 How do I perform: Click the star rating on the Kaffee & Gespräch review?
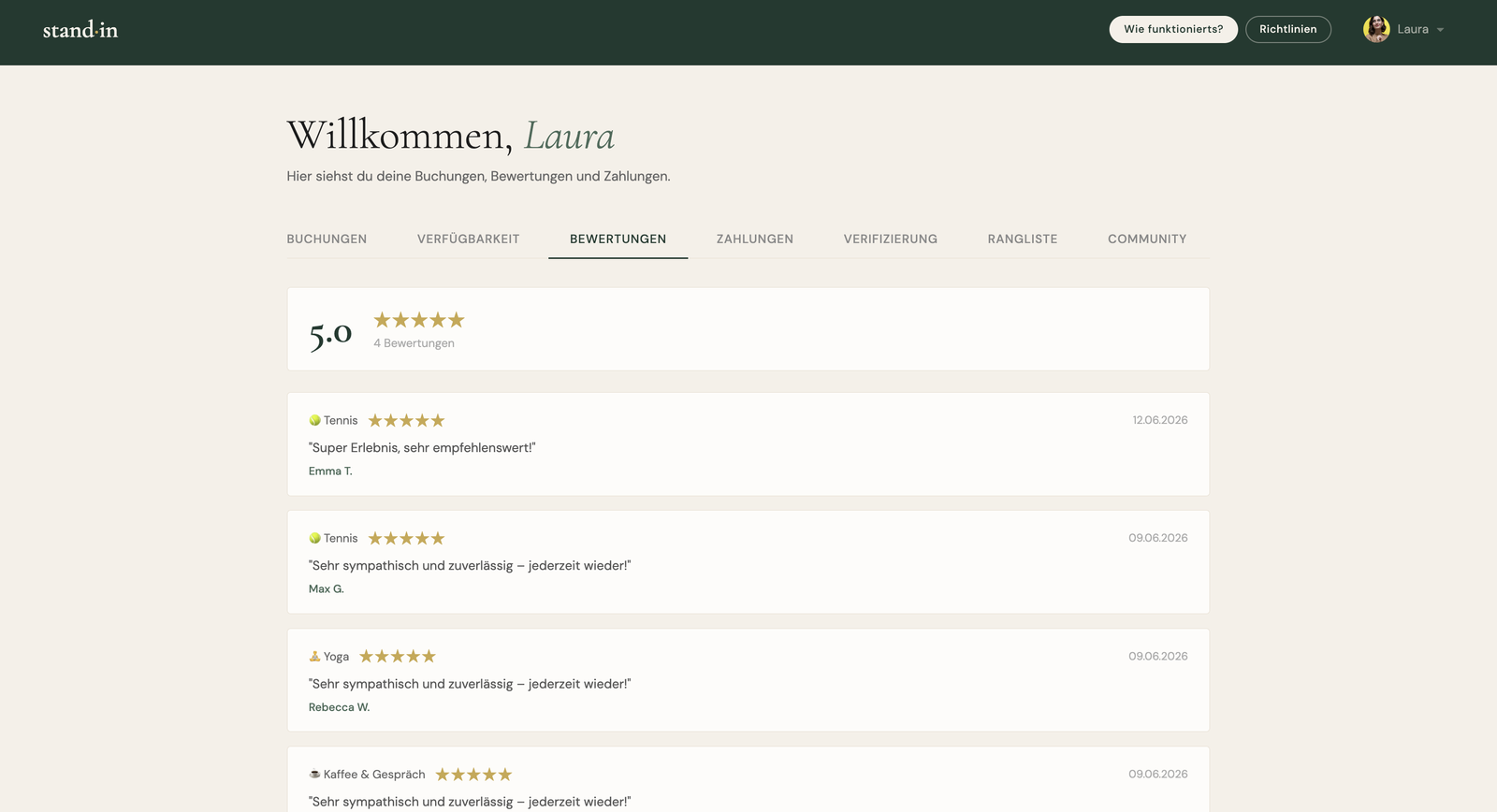coord(473,775)
